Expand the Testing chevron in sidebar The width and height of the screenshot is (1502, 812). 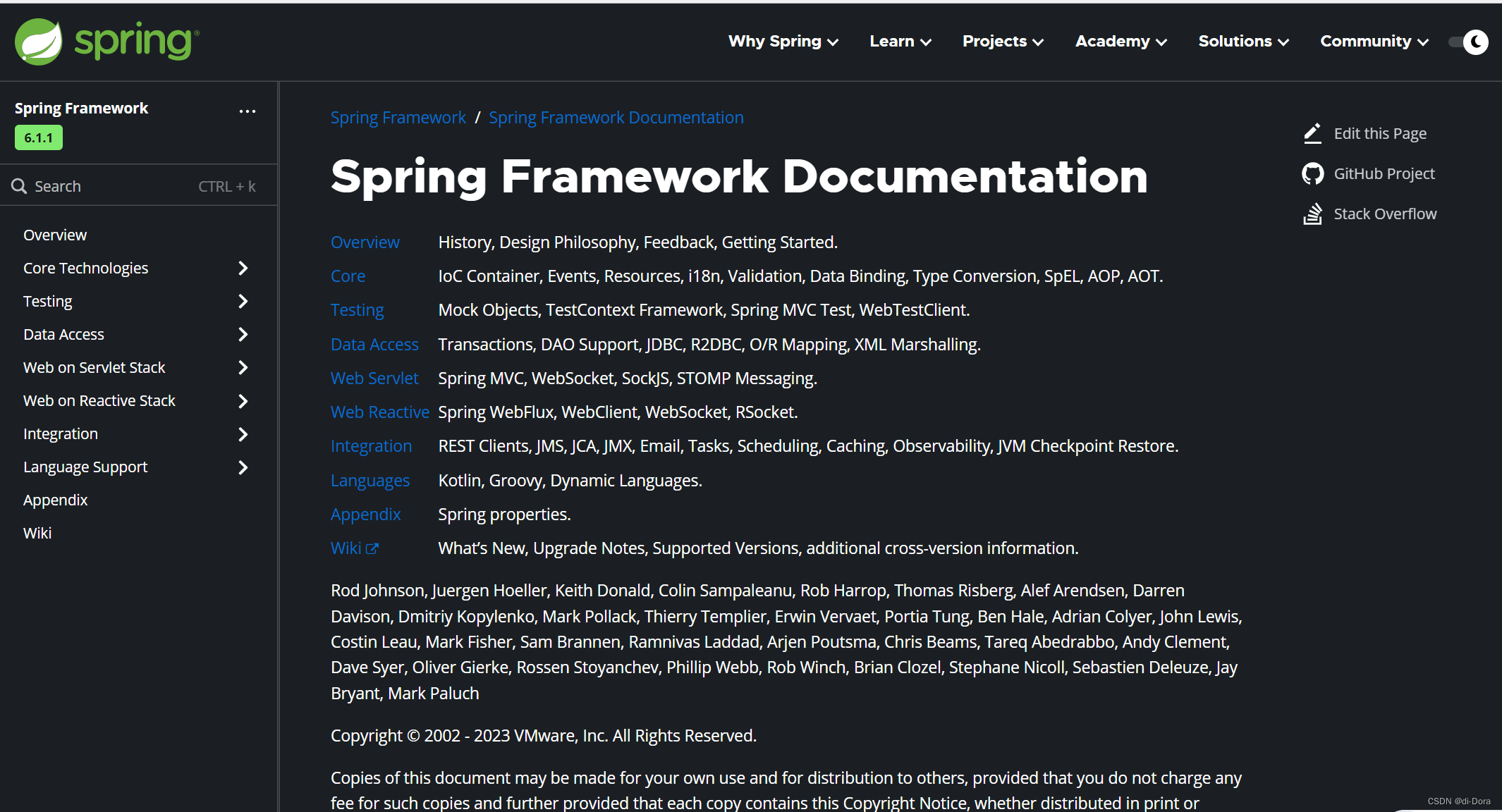(x=243, y=301)
